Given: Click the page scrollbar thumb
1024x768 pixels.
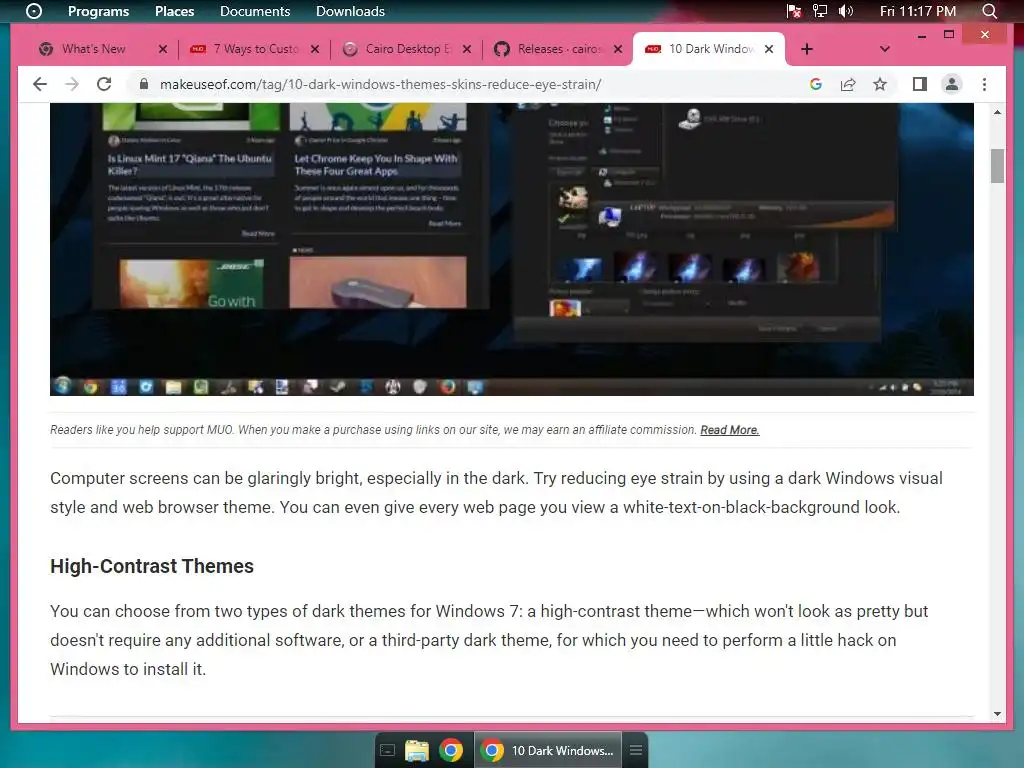Looking at the screenshot, I should (997, 166).
